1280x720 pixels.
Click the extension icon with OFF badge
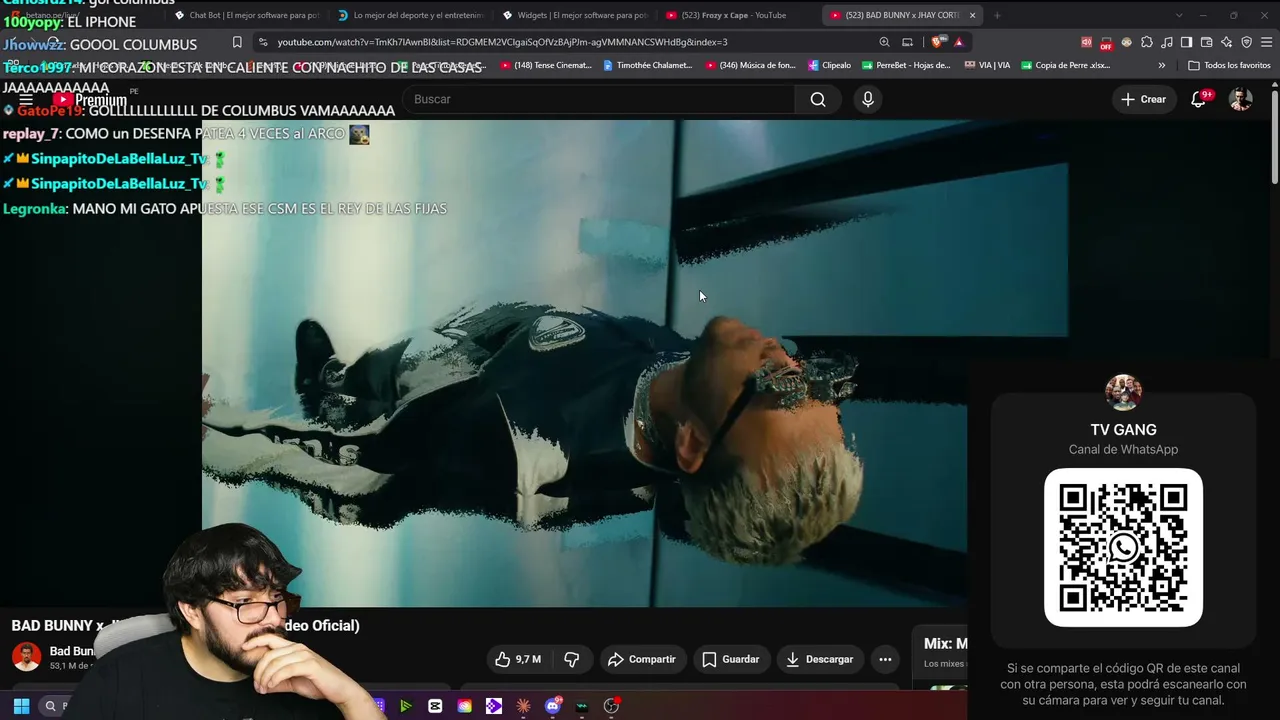(x=1106, y=43)
